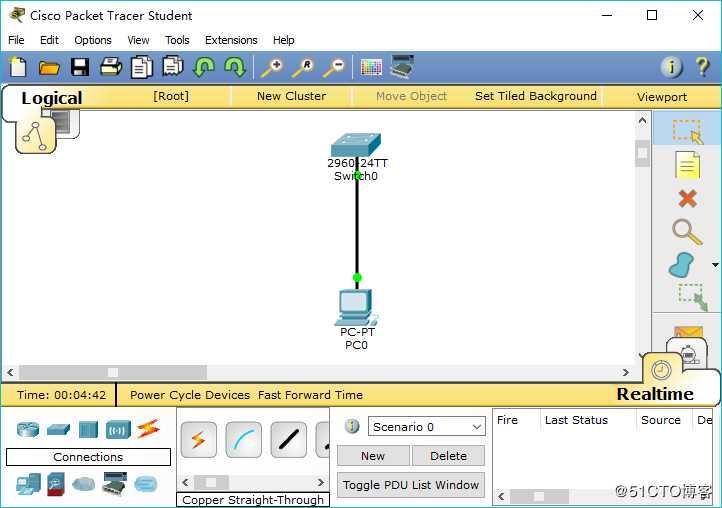The width and height of the screenshot is (722, 508).
Task: Select the Routers device category
Action: [x=28, y=429]
